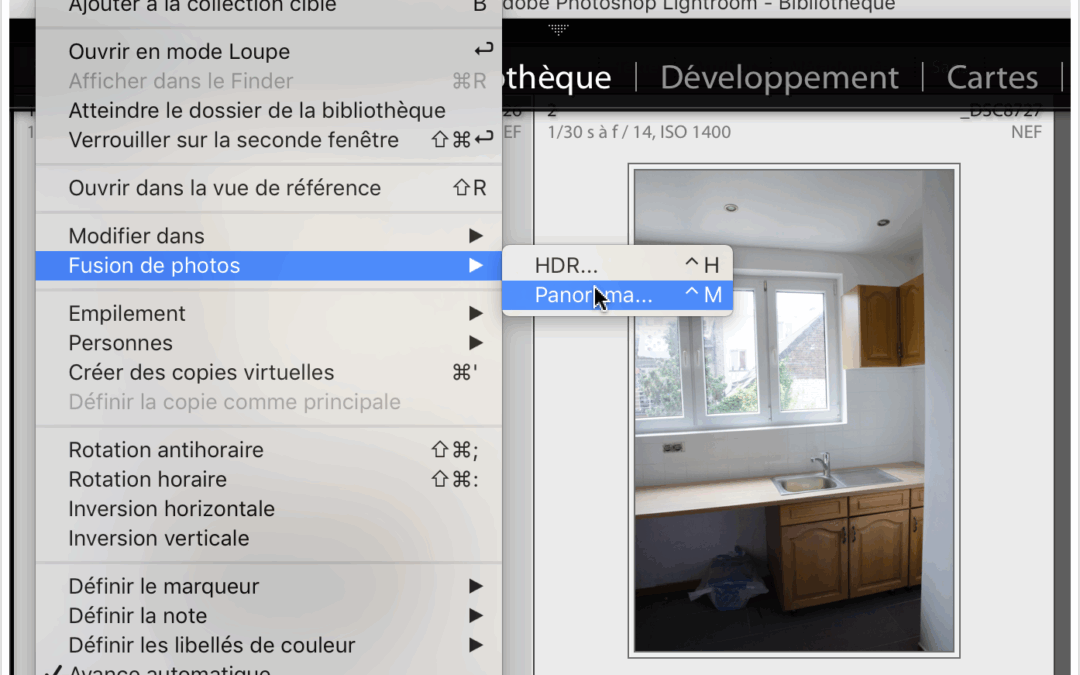Viewport: 1080px width, 675px height.
Task: Choose Rotation horaire
Action: [x=148, y=479]
